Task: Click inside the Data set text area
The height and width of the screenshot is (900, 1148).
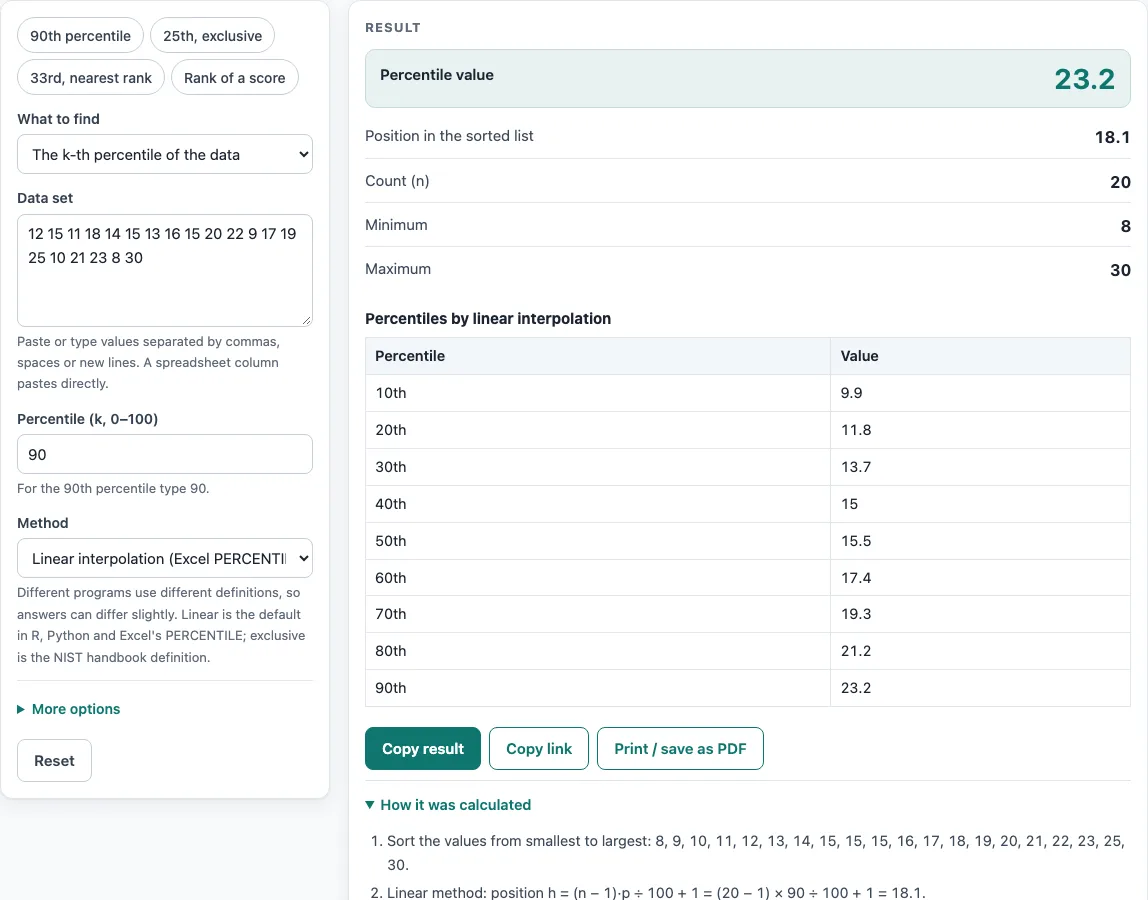Action: 165,270
